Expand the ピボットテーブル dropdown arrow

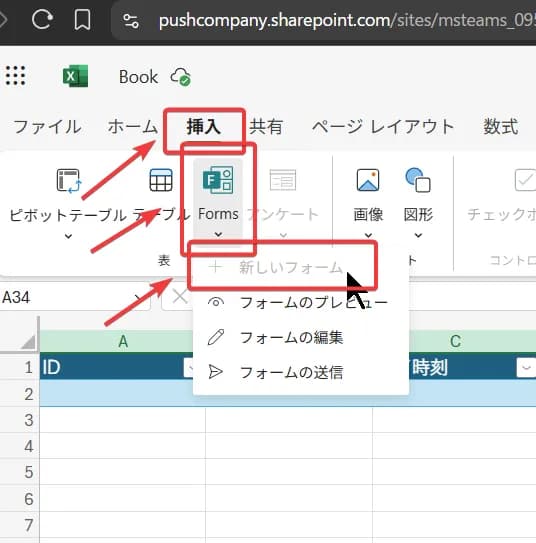[69, 236]
